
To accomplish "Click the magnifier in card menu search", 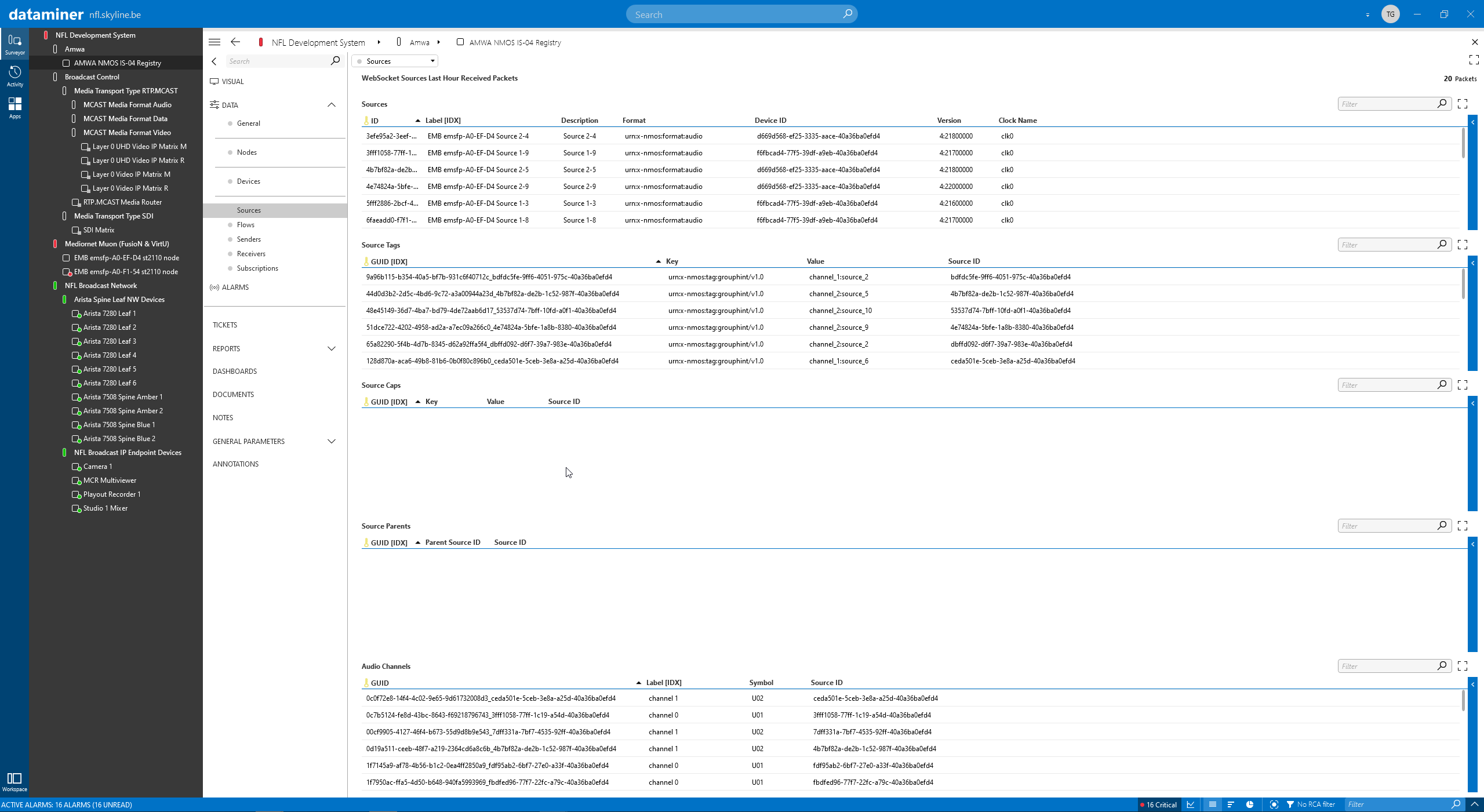I will [335, 61].
